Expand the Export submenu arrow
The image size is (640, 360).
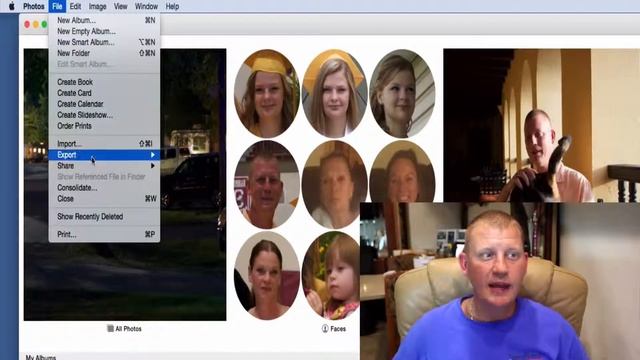[x=153, y=155]
